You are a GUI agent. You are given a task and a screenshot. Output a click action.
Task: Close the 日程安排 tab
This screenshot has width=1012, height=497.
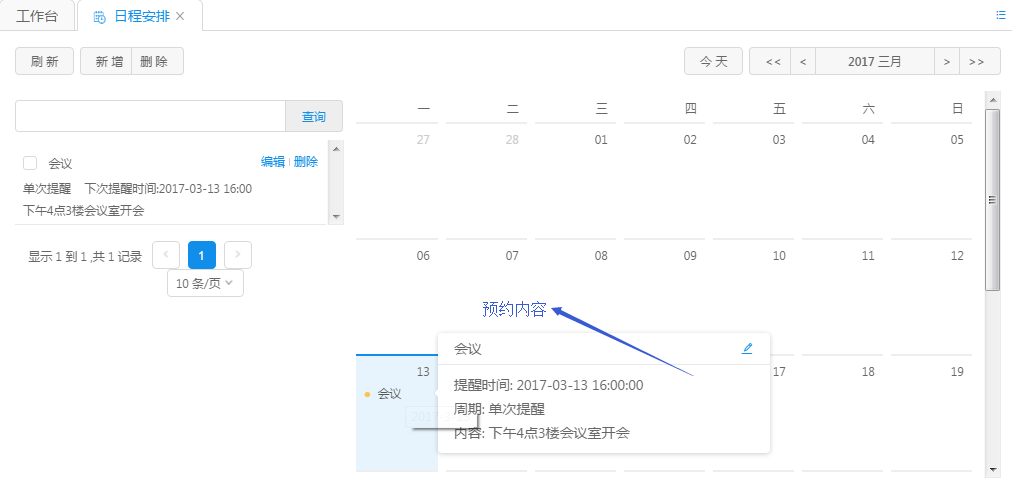[180, 17]
